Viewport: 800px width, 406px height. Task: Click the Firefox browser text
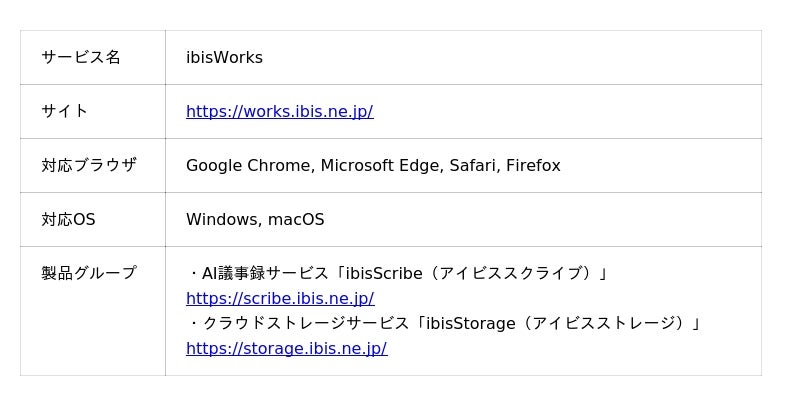[533, 165]
